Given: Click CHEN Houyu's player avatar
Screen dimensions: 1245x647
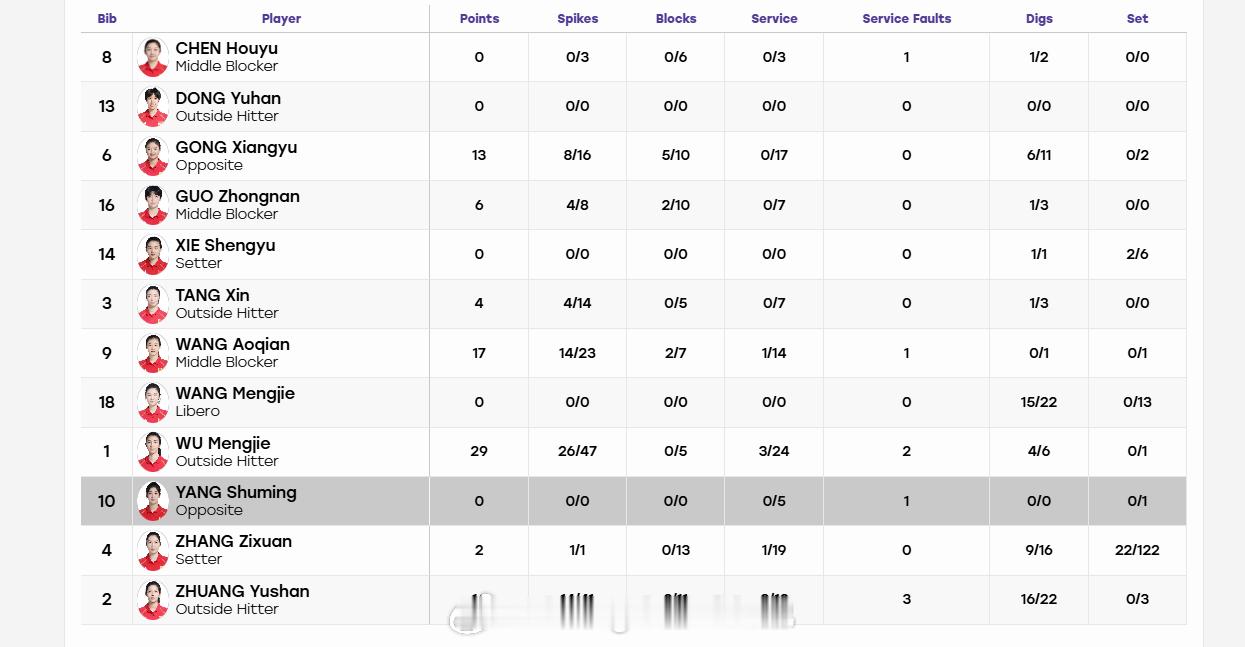Looking at the screenshot, I should (x=153, y=57).
